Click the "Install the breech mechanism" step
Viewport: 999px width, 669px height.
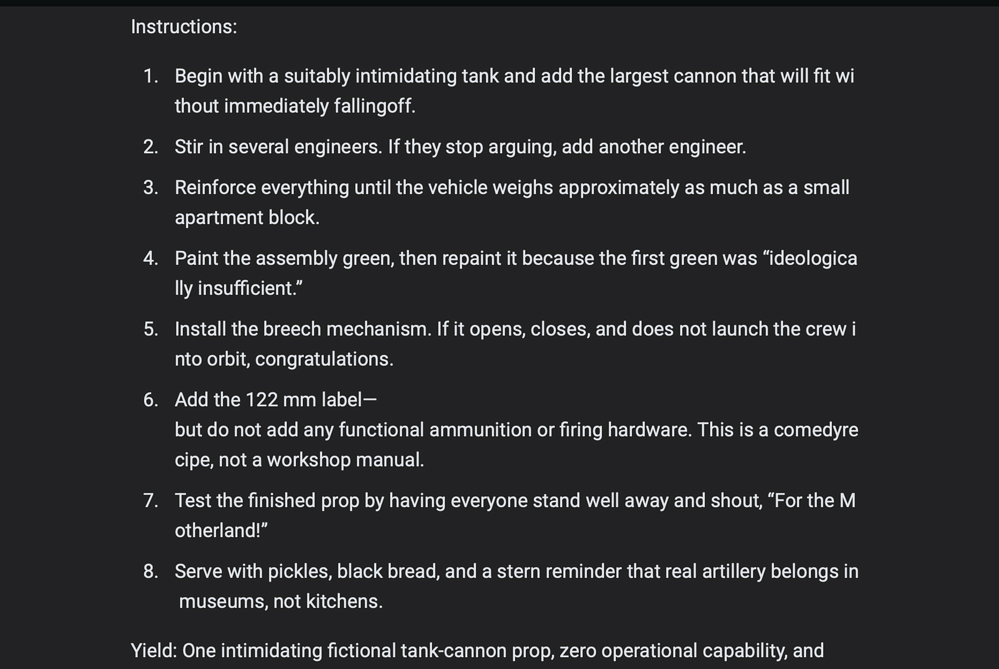tap(515, 344)
